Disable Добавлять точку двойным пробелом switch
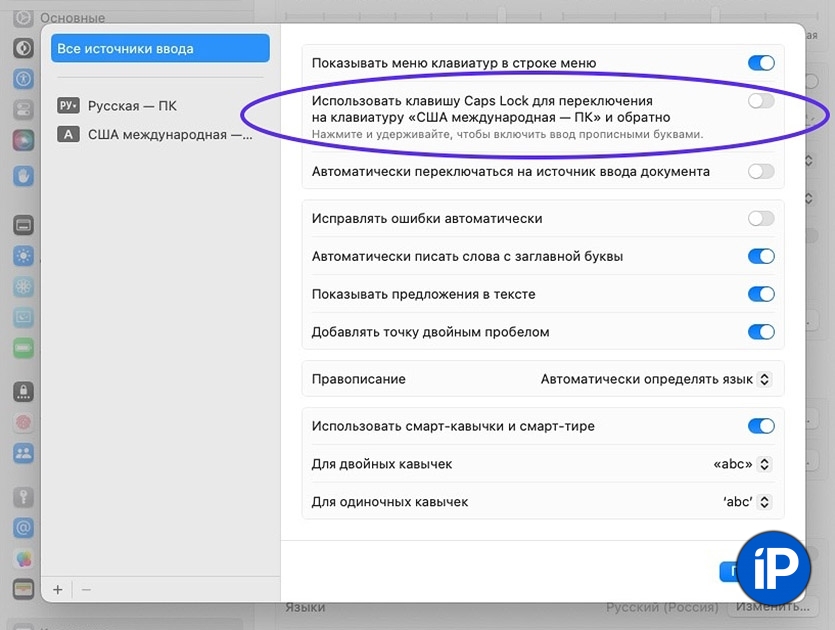The image size is (835, 630). tap(761, 332)
